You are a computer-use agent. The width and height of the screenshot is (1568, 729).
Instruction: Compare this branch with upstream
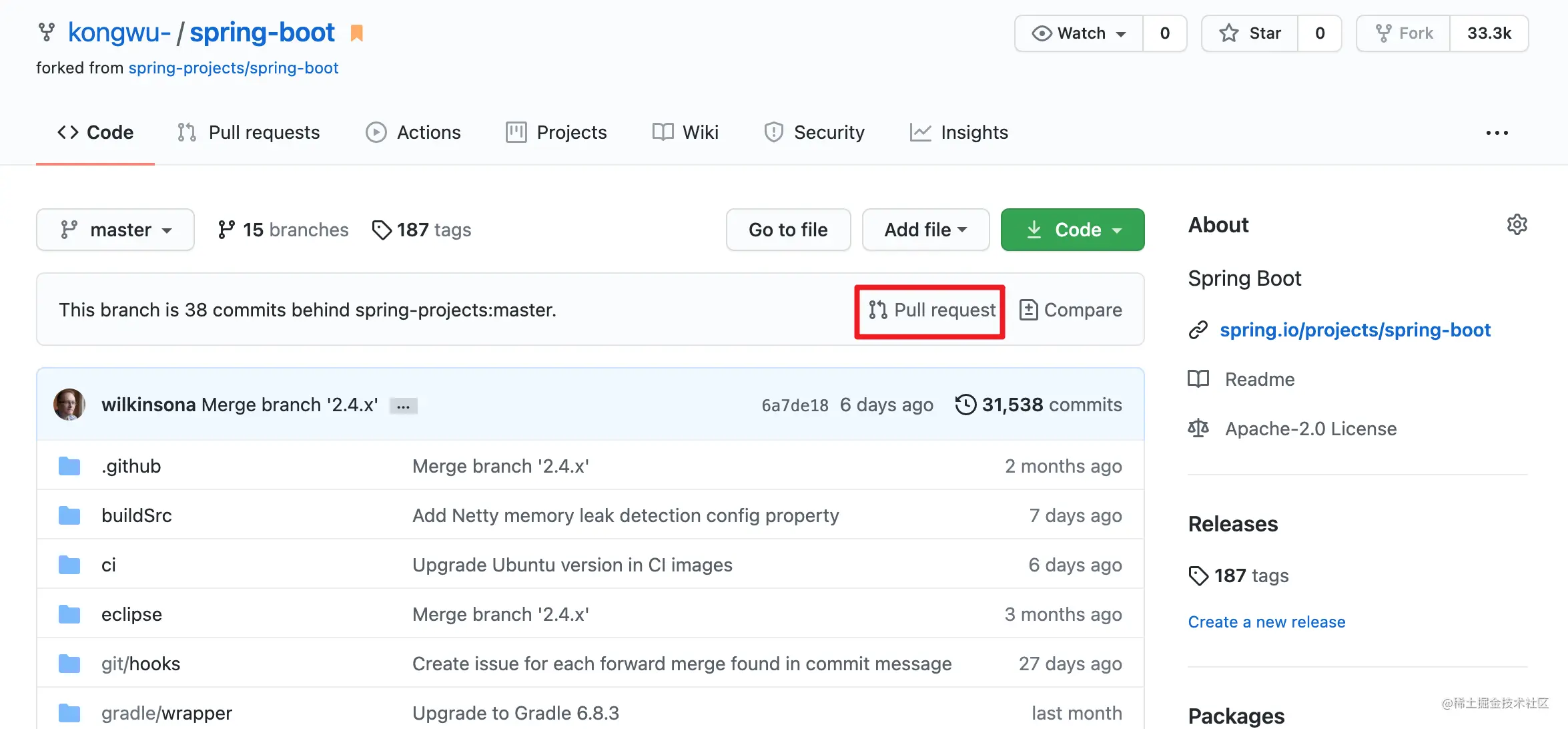(1071, 310)
